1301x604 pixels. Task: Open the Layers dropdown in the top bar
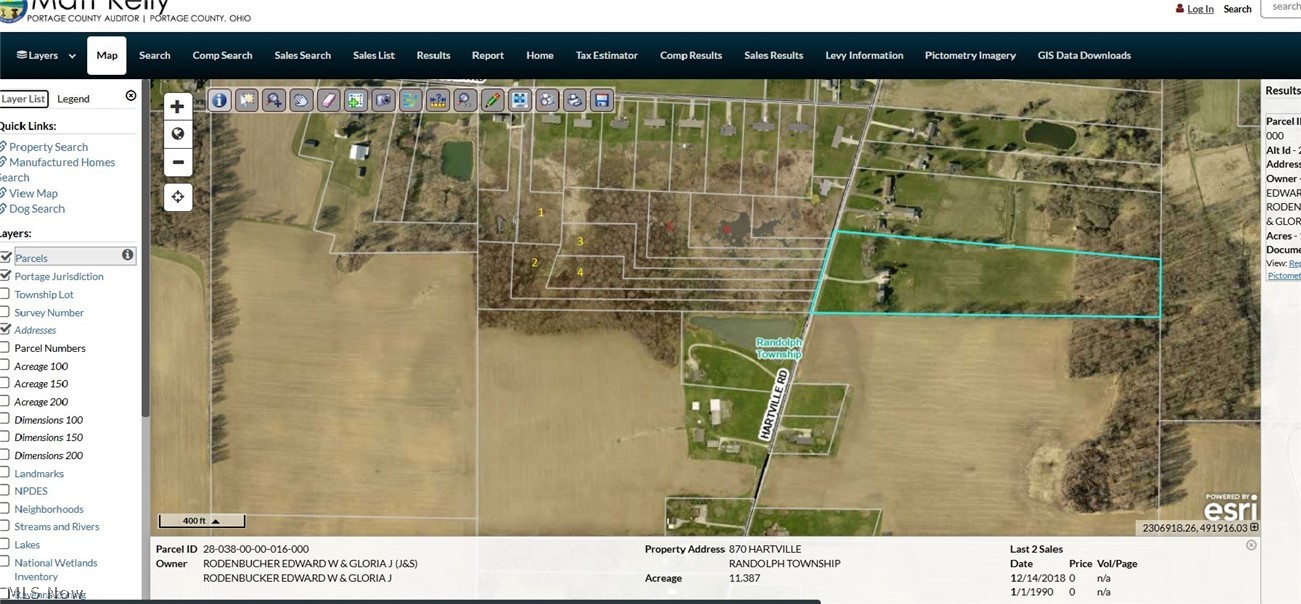(44, 55)
